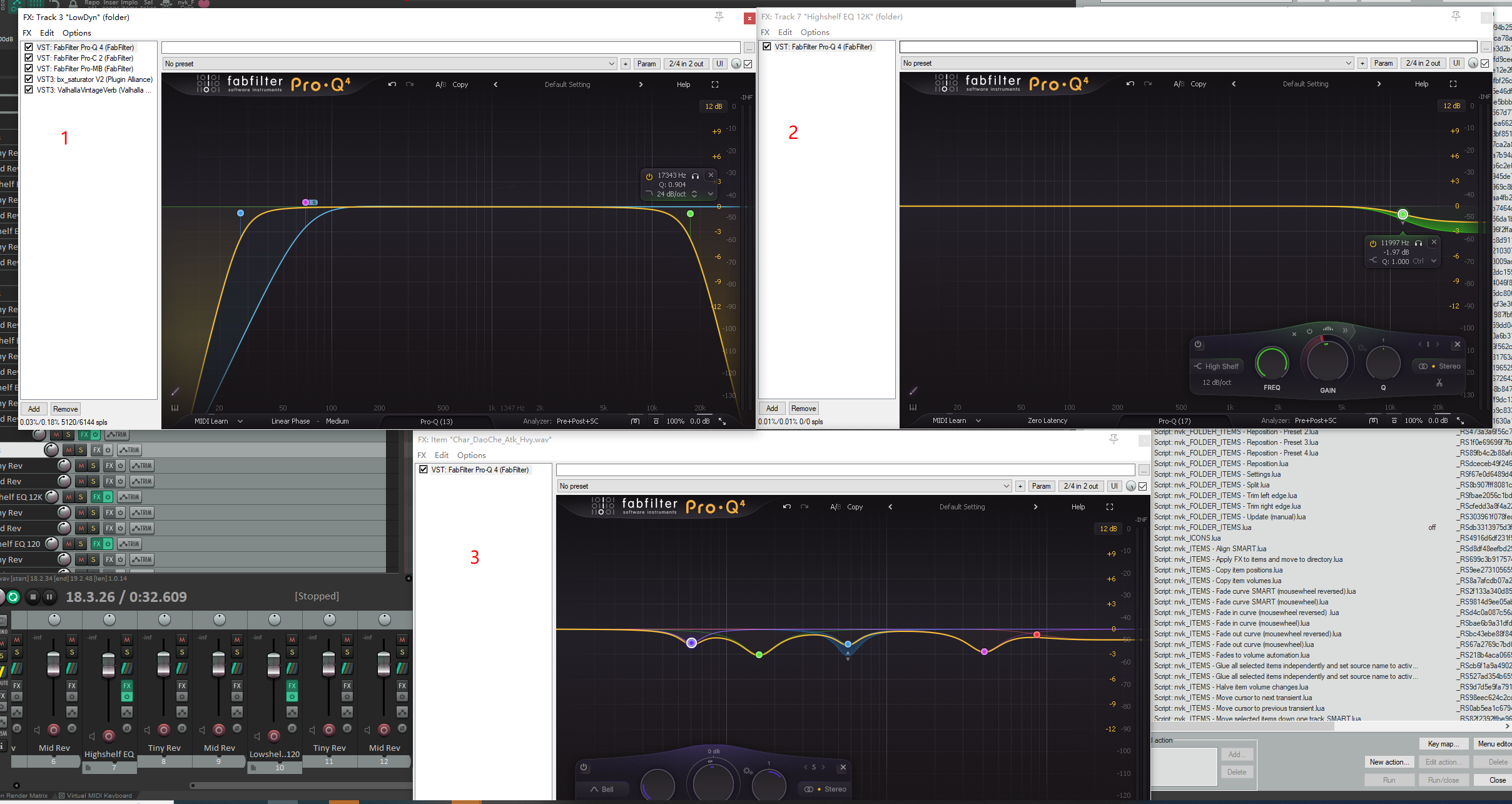Click band power icon in 17343 Hz popup
This screenshot has height=804, width=1512.
point(649,176)
